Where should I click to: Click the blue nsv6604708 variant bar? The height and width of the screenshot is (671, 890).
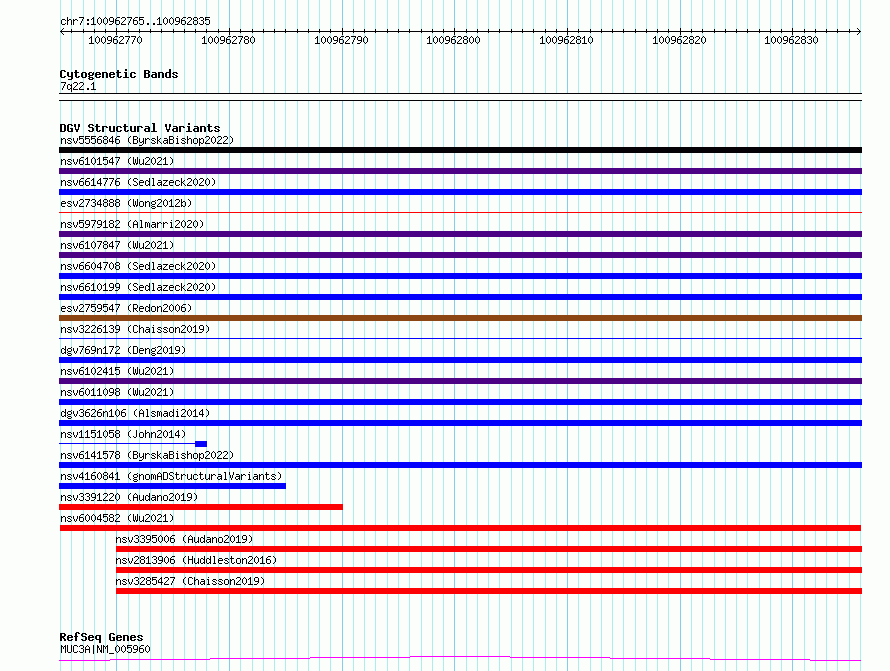(x=460, y=276)
